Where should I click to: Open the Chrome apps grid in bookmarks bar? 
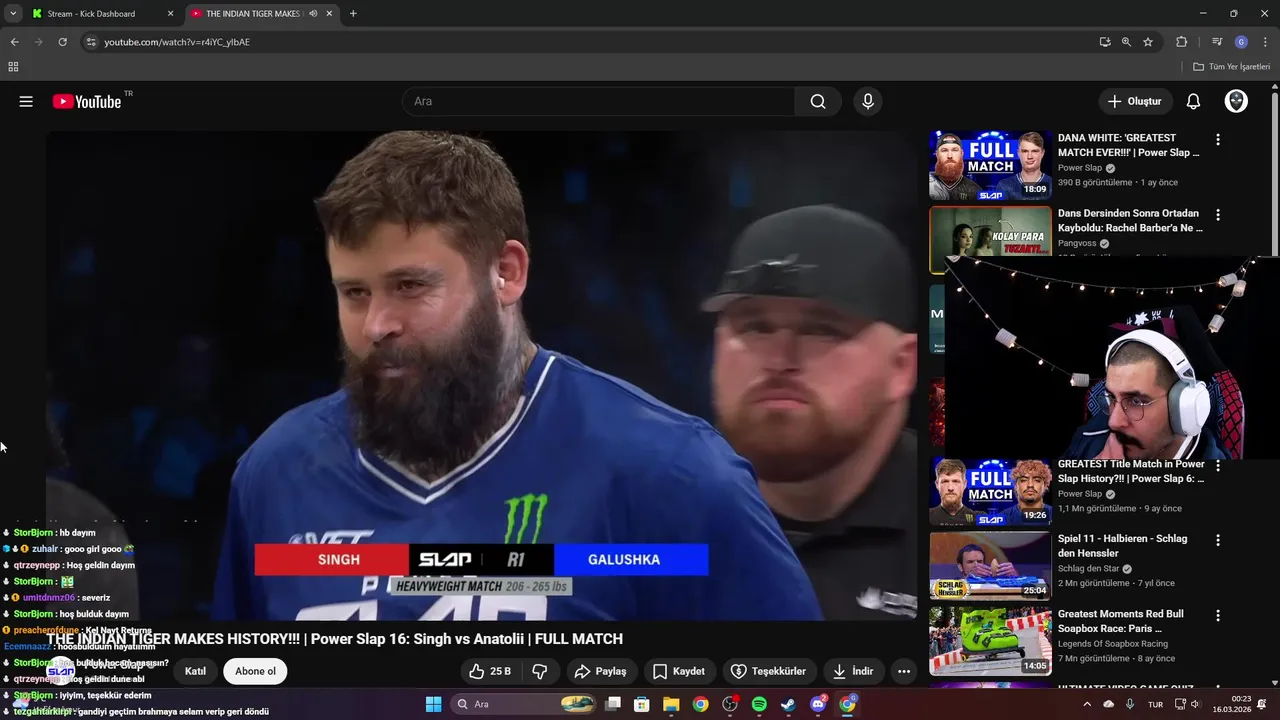click(x=13, y=67)
